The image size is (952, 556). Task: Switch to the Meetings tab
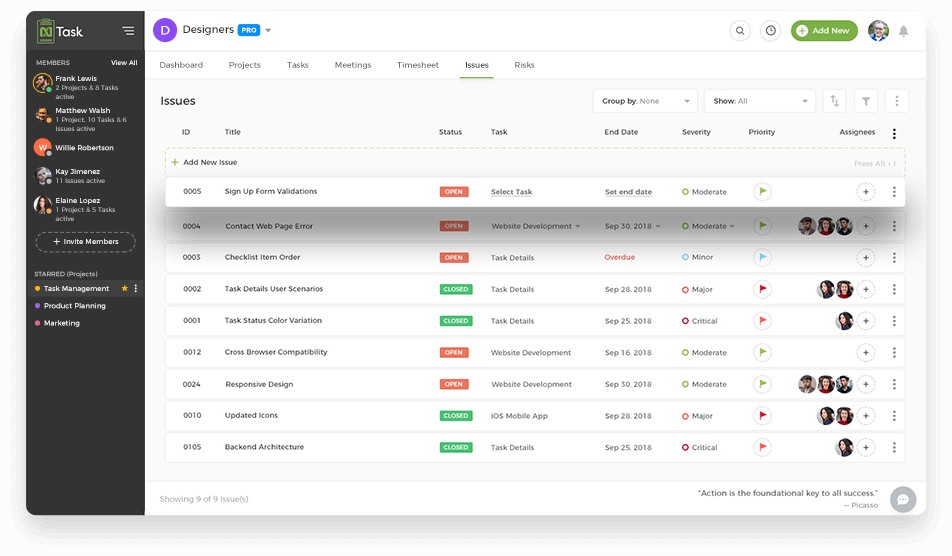[353, 65]
